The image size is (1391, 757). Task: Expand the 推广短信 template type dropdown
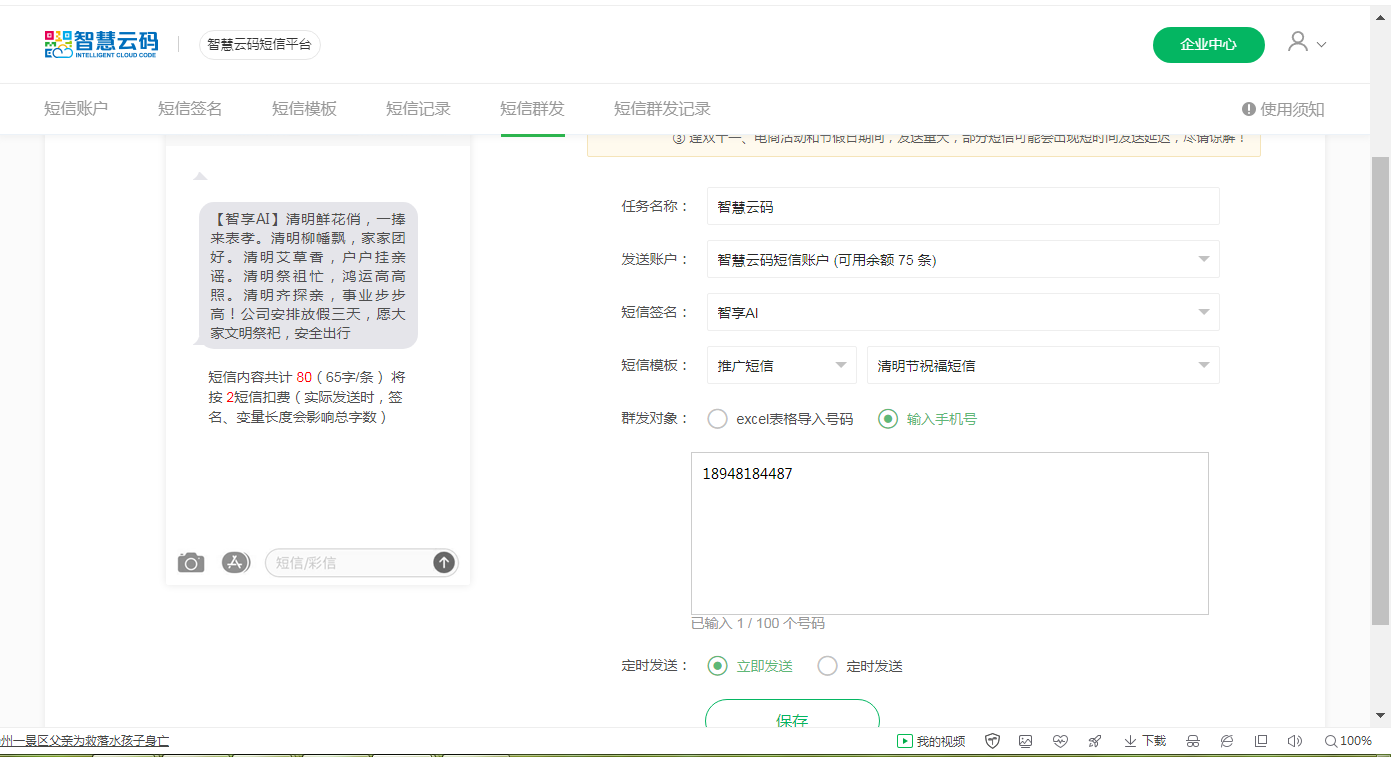pyautogui.click(x=781, y=365)
